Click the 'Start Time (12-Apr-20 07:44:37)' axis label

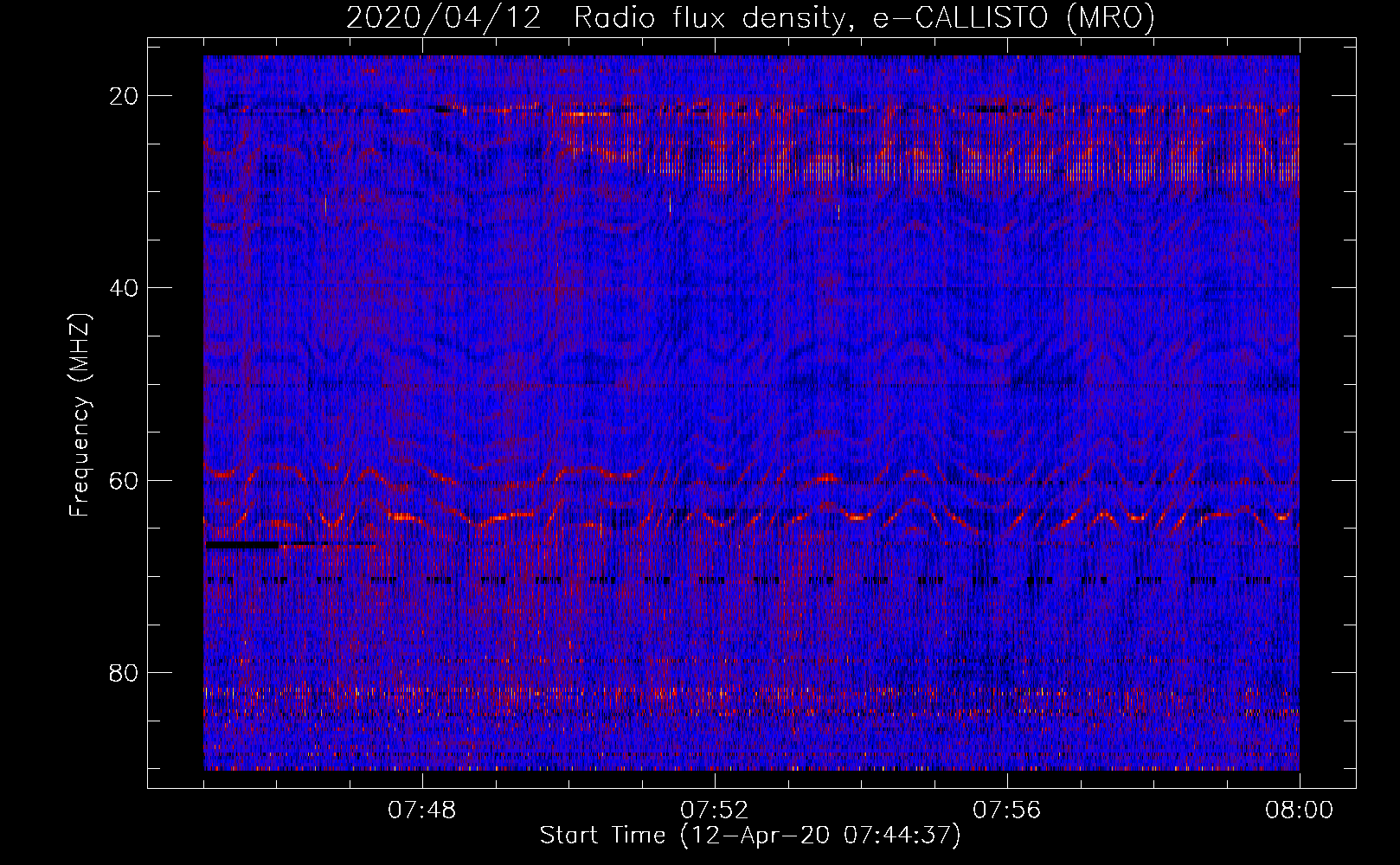[x=750, y=836]
